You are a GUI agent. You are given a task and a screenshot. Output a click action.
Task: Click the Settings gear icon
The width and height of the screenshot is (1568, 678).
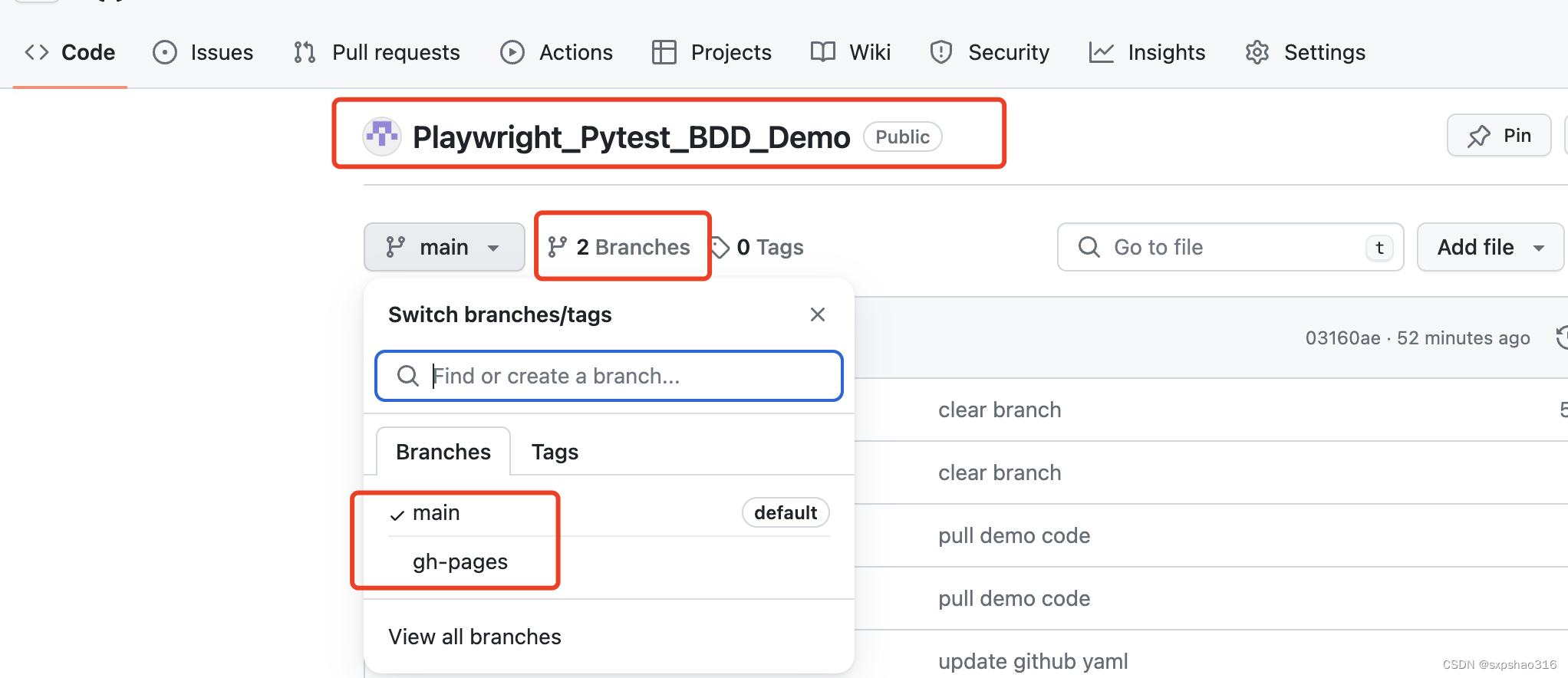(1257, 52)
